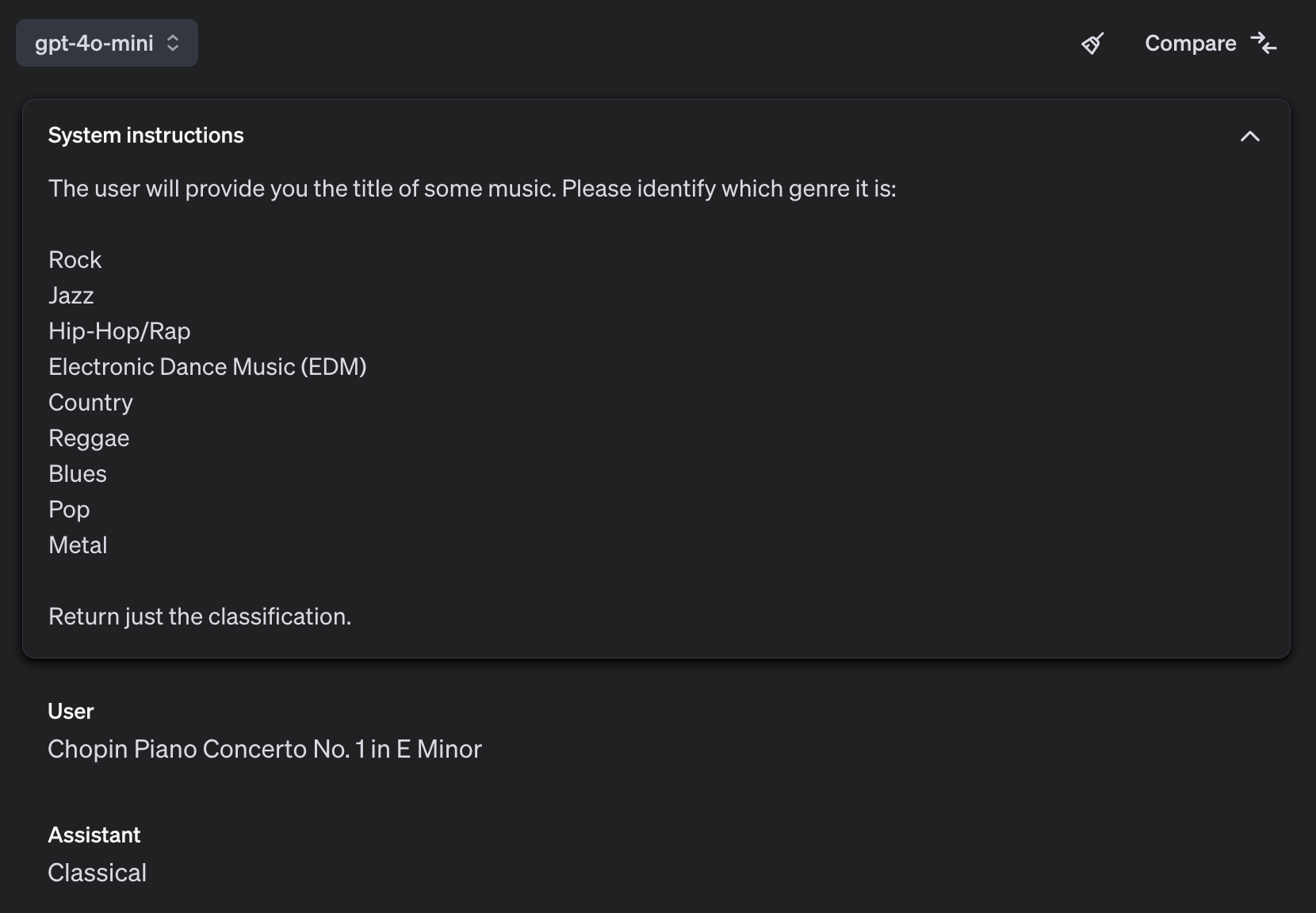
Task: Click 'Return just the classification.' text
Action: coord(200,617)
